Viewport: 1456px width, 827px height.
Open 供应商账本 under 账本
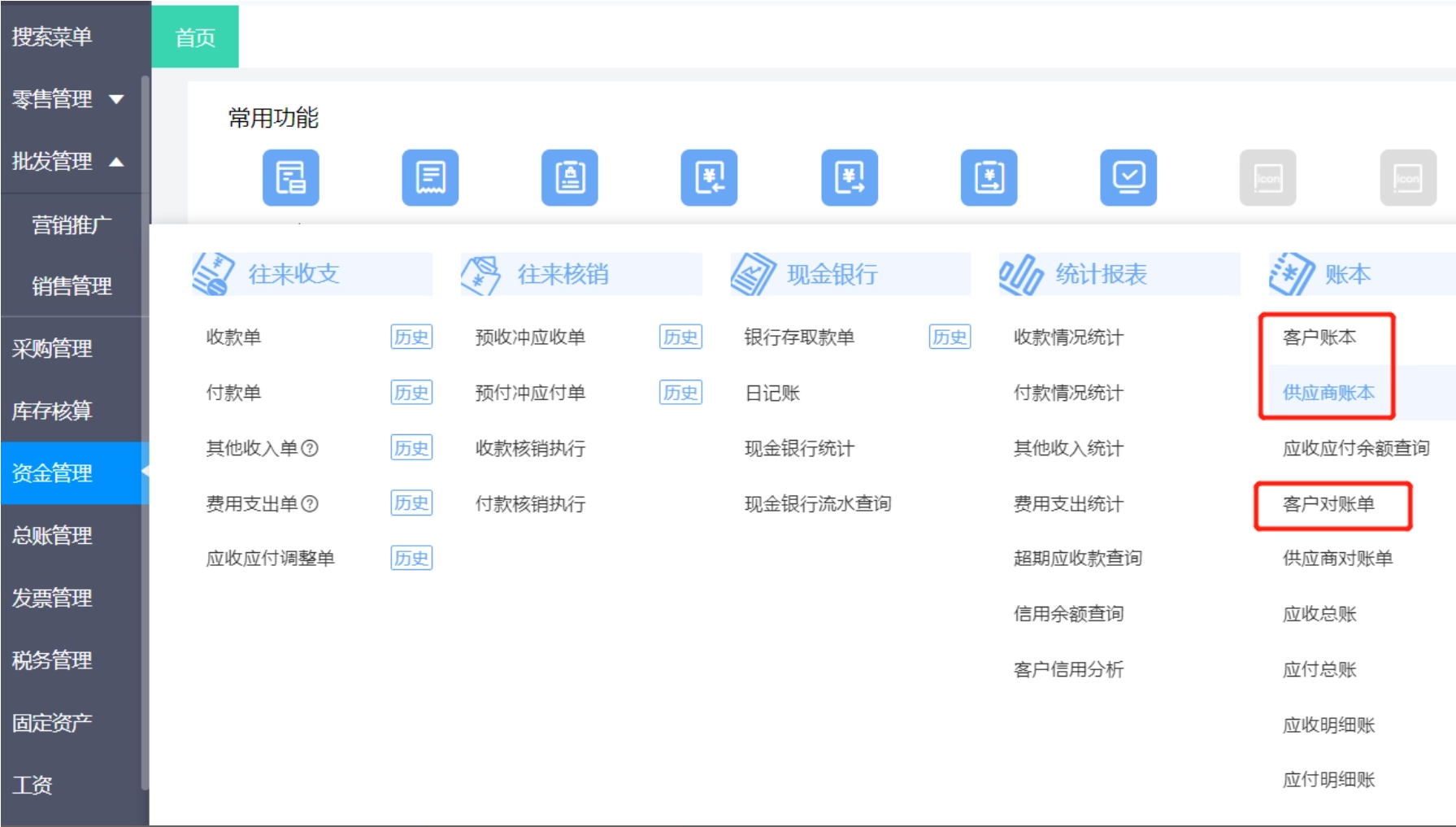point(1328,393)
